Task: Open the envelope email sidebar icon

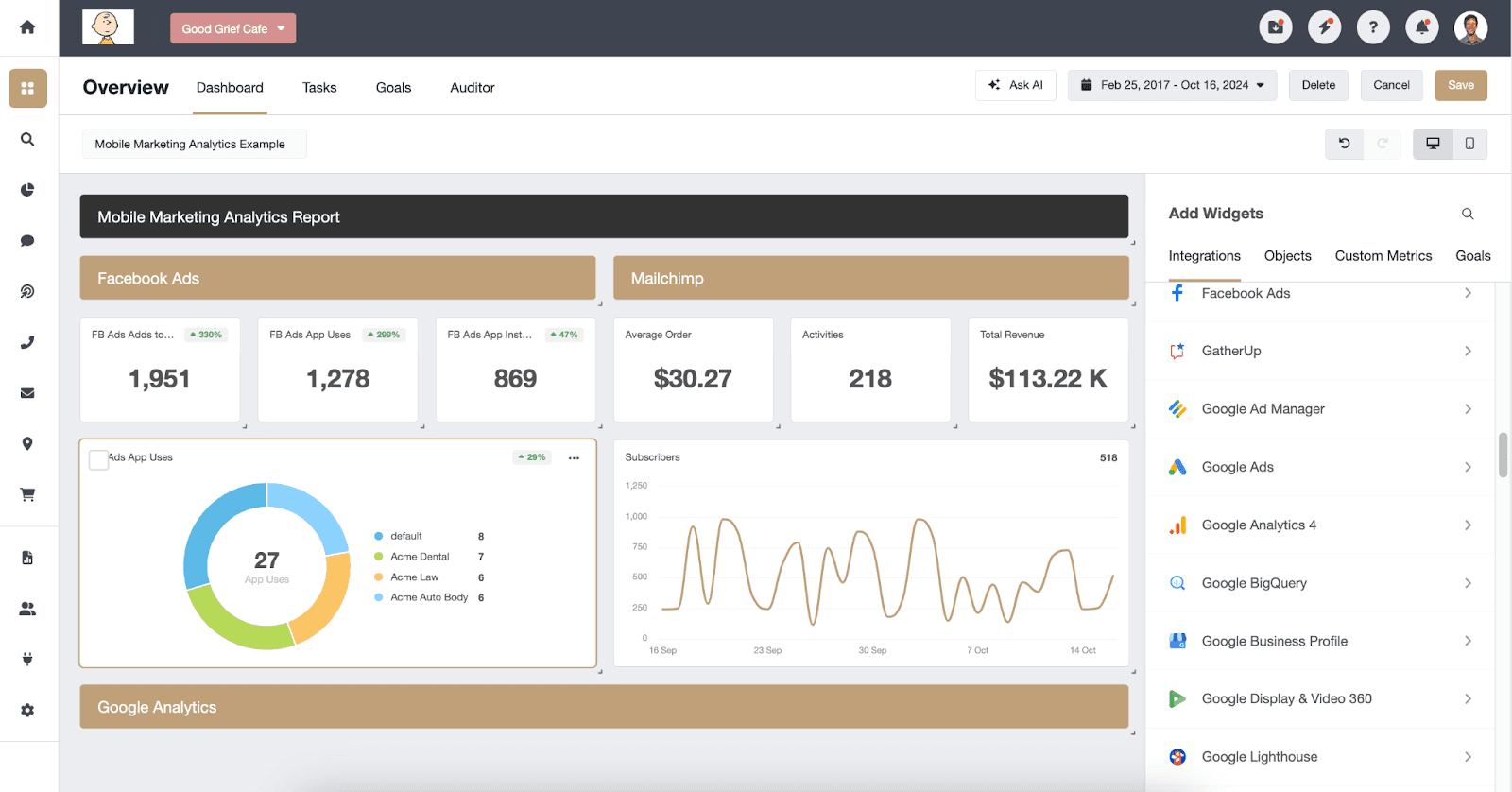Action: (x=27, y=393)
